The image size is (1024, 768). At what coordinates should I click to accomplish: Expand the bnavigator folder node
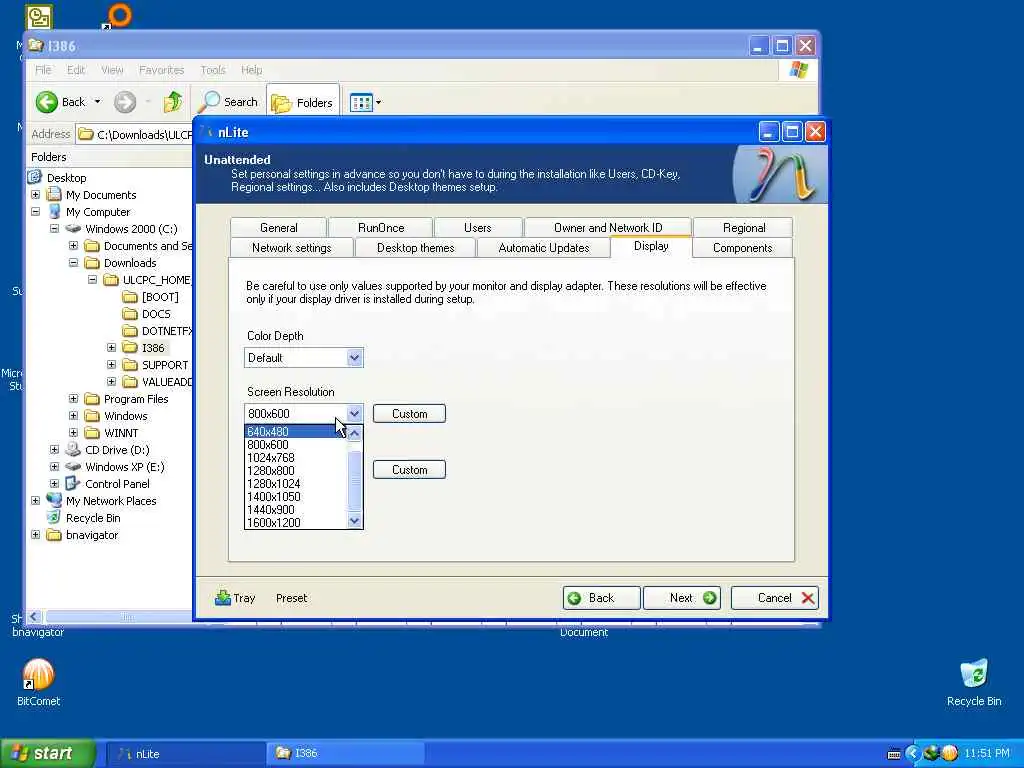pos(35,534)
